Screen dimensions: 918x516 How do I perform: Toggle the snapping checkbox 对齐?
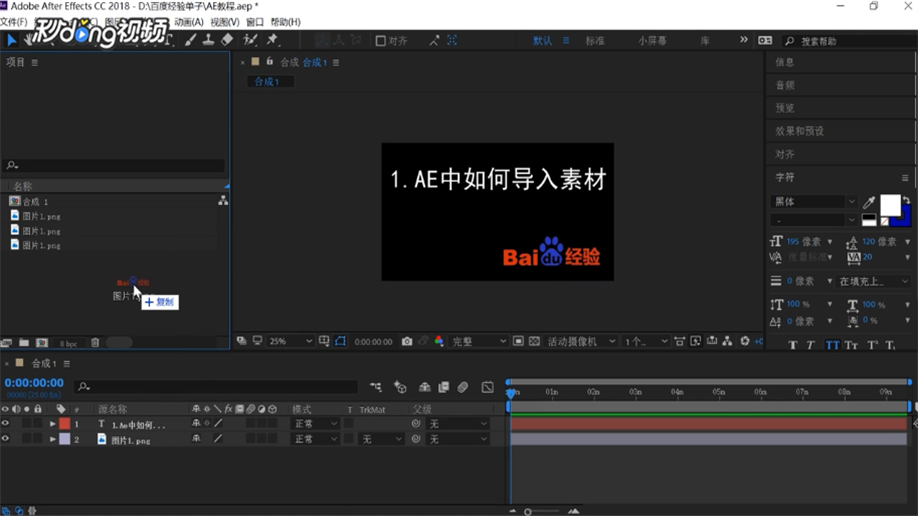(381, 40)
